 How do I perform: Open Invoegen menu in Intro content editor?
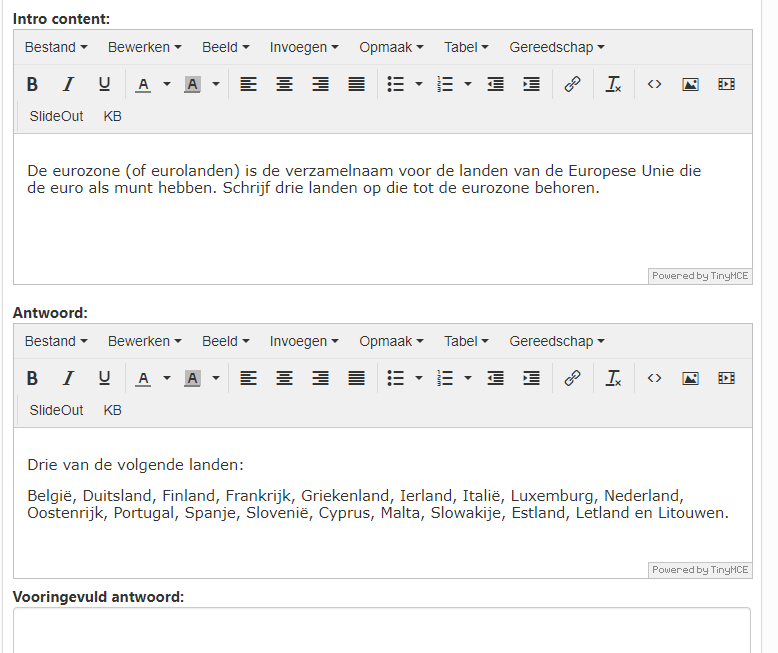pyautogui.click(x=303, y=47)
